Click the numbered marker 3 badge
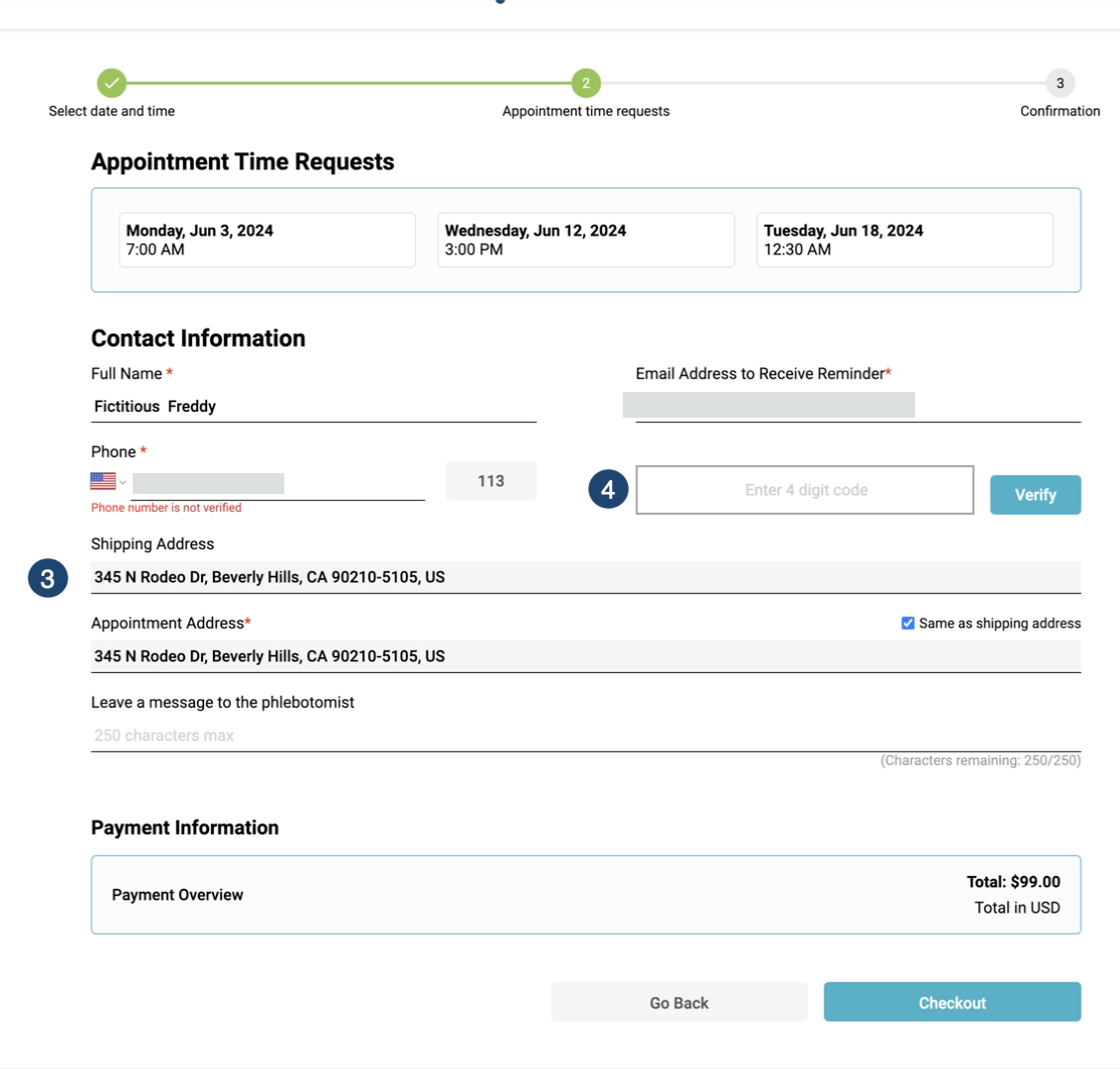This screenshot has width=1120, height=1069. click(48, 580)
